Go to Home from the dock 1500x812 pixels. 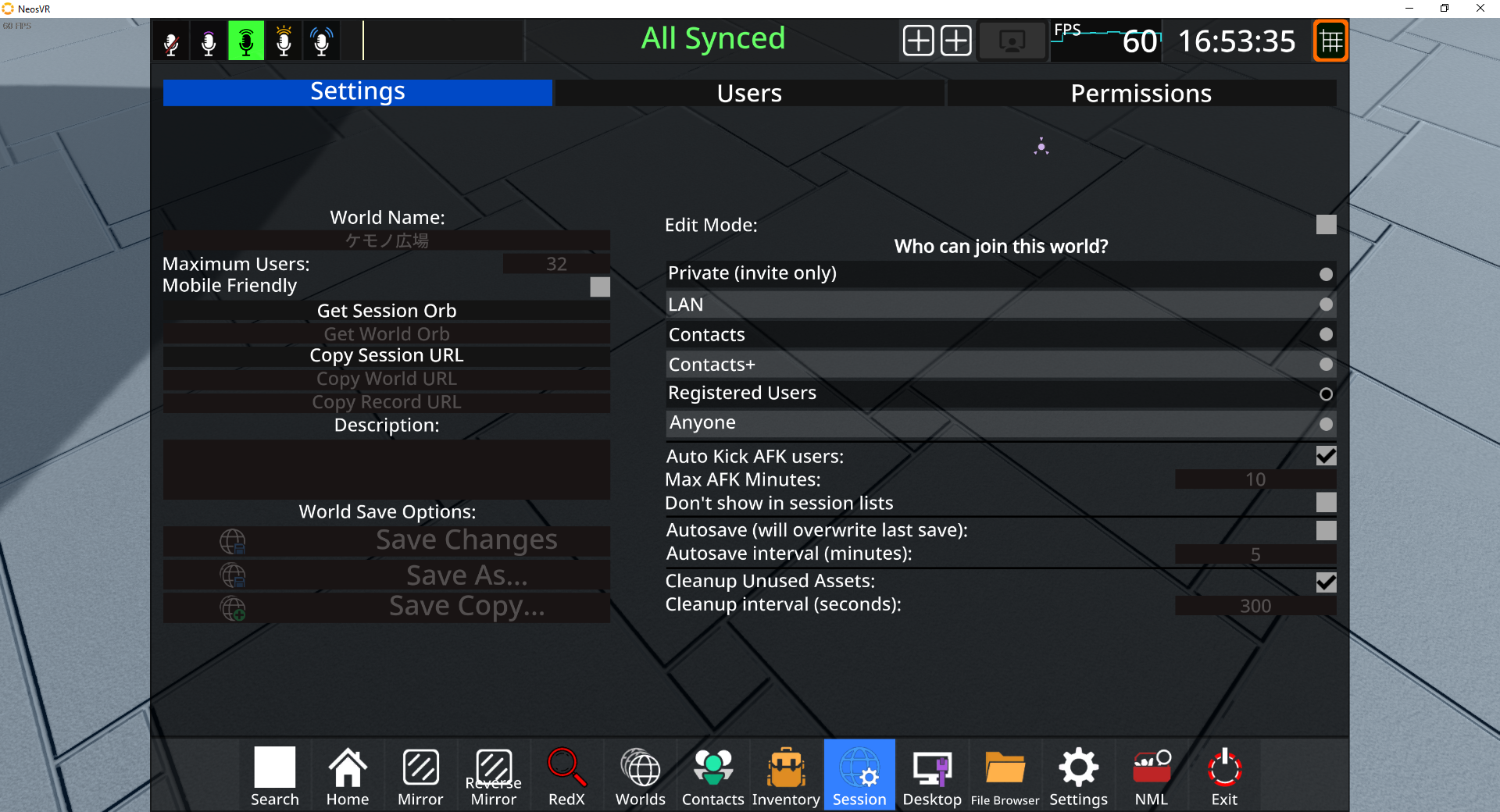(348, 775)
